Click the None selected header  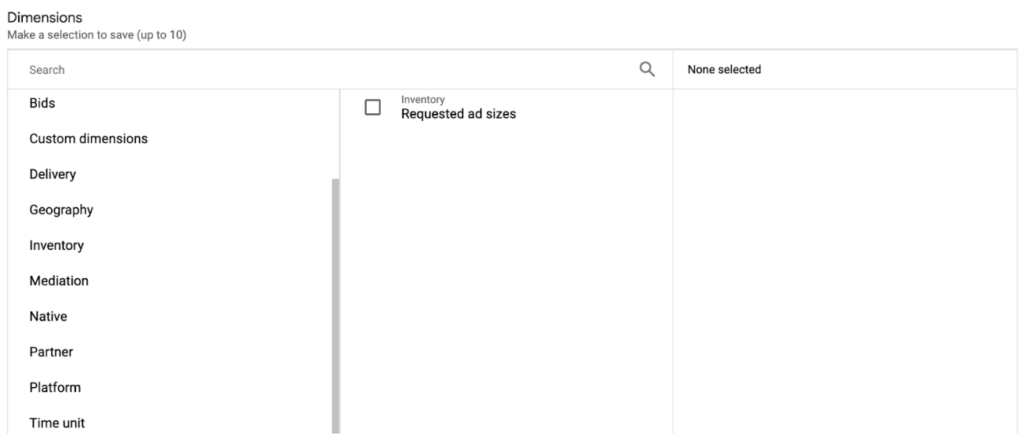tap(724, 70)
